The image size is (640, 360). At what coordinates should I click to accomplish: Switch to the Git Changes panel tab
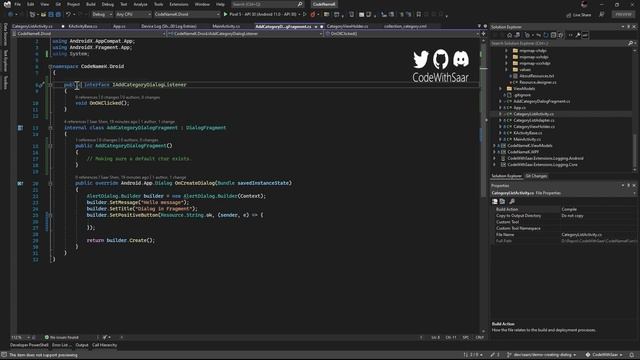point(536,176)
